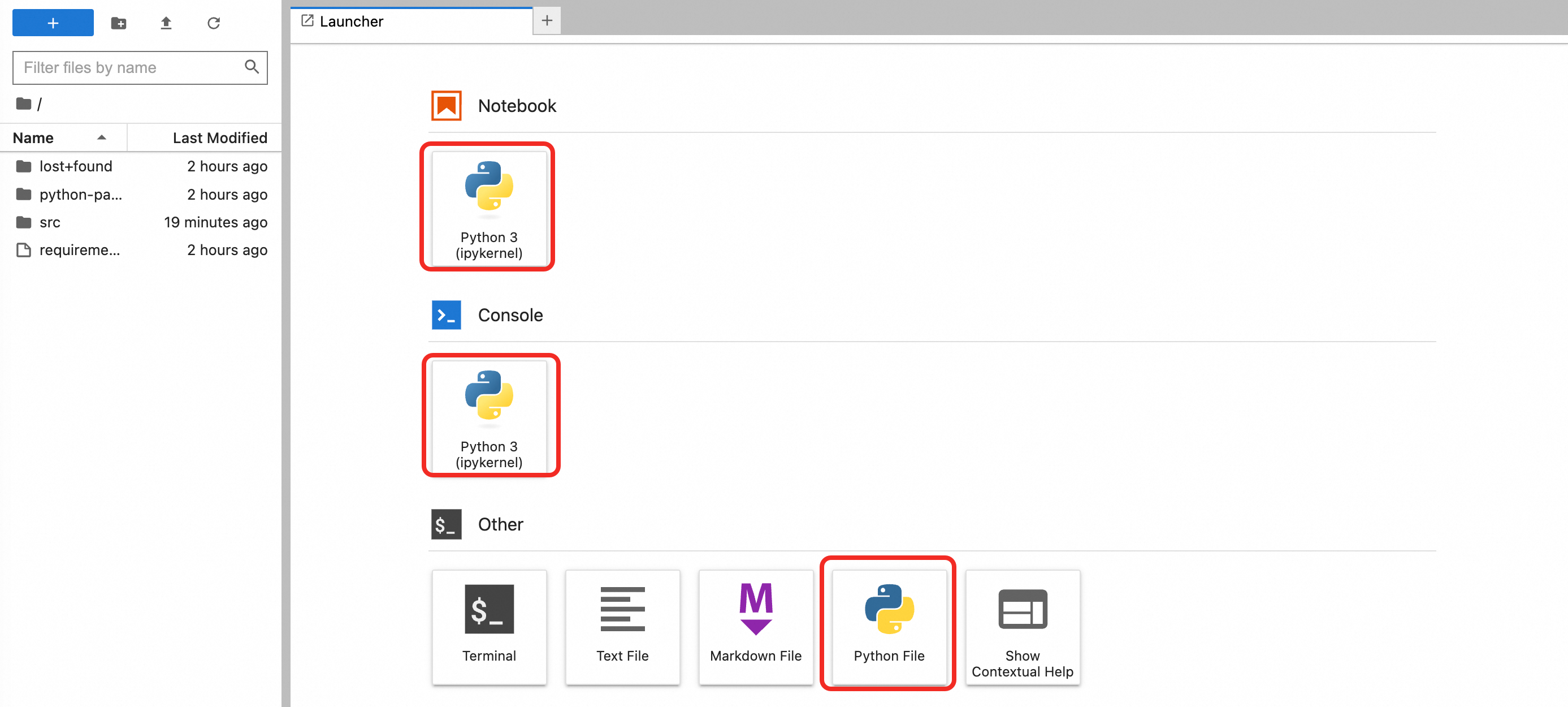Select the requireme... file
1568x707 pixels.
pos(79,251)
